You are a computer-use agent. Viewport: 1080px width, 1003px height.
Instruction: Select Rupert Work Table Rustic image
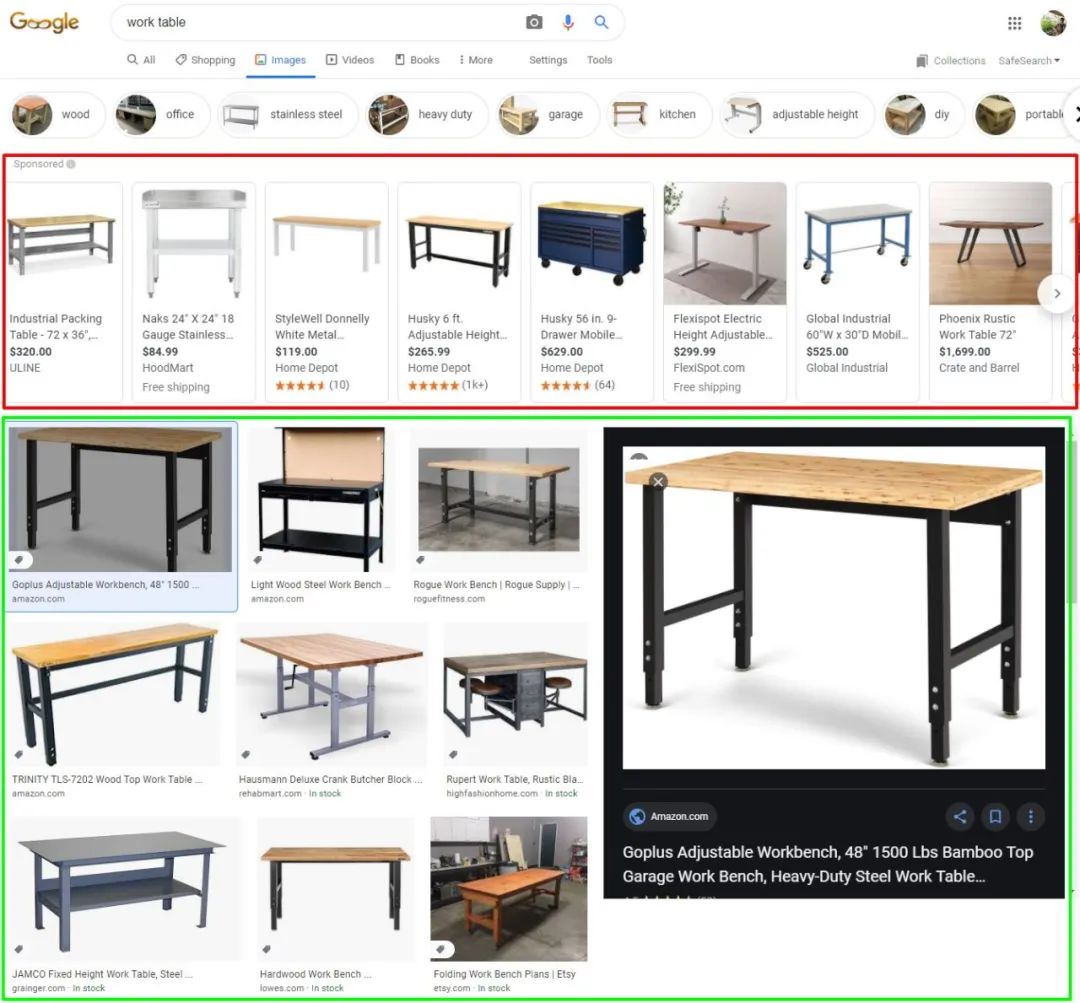pyautogui.click(x=516, y=694)
